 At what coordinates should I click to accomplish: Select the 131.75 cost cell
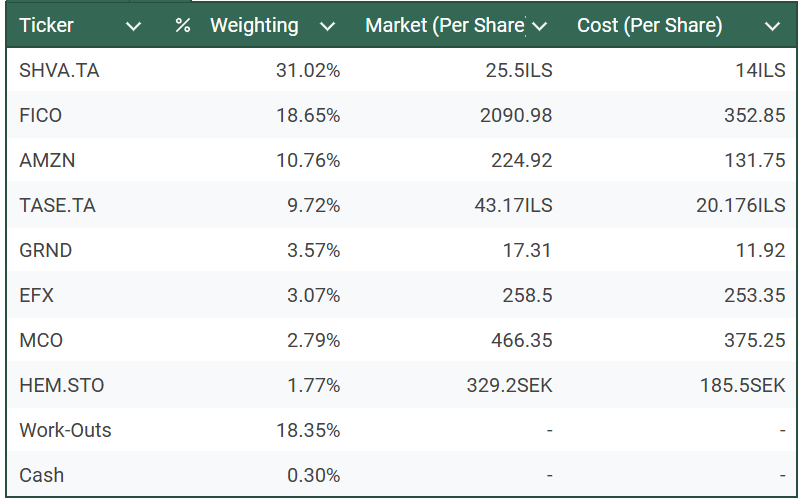coord(755,160)
